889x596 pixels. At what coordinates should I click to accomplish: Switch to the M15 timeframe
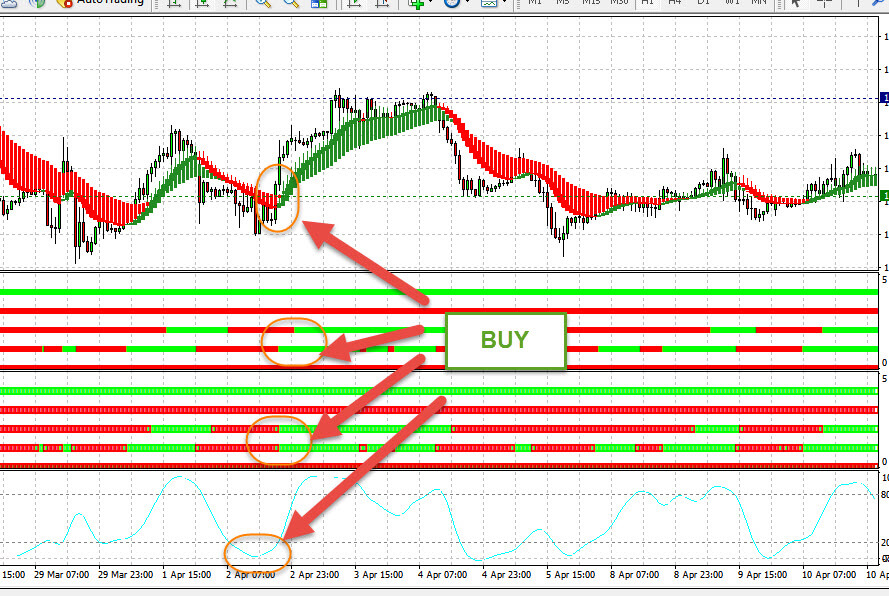[591, 3]
